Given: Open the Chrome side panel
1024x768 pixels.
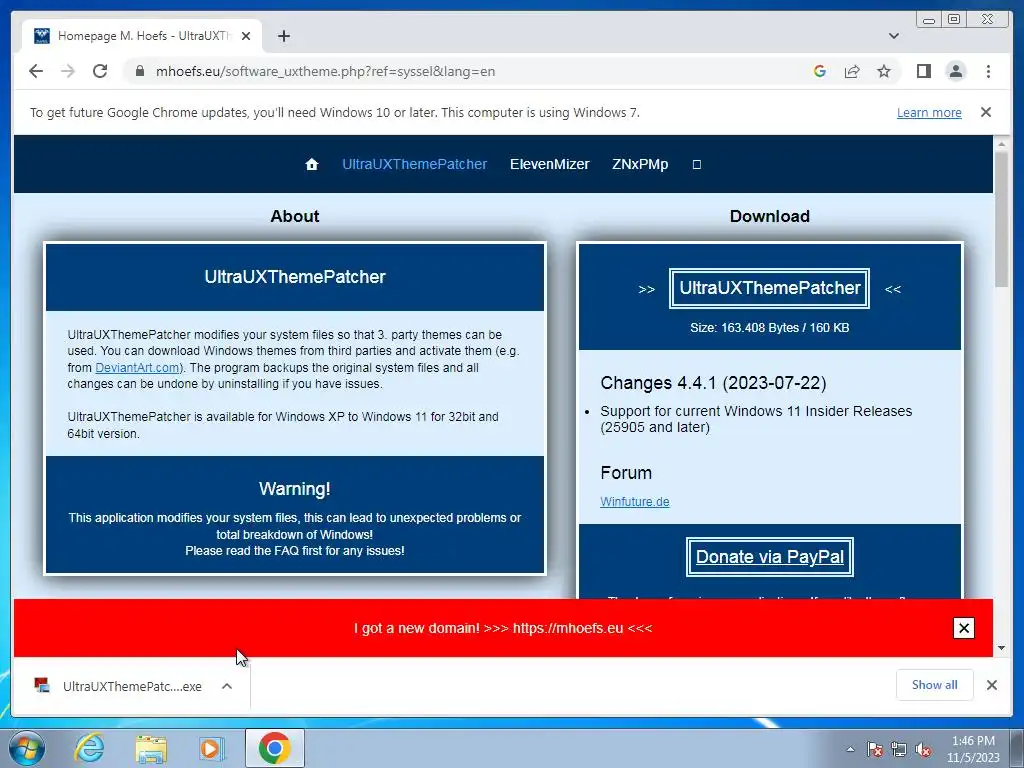Looking at the screenshot, I should (923, 71).
